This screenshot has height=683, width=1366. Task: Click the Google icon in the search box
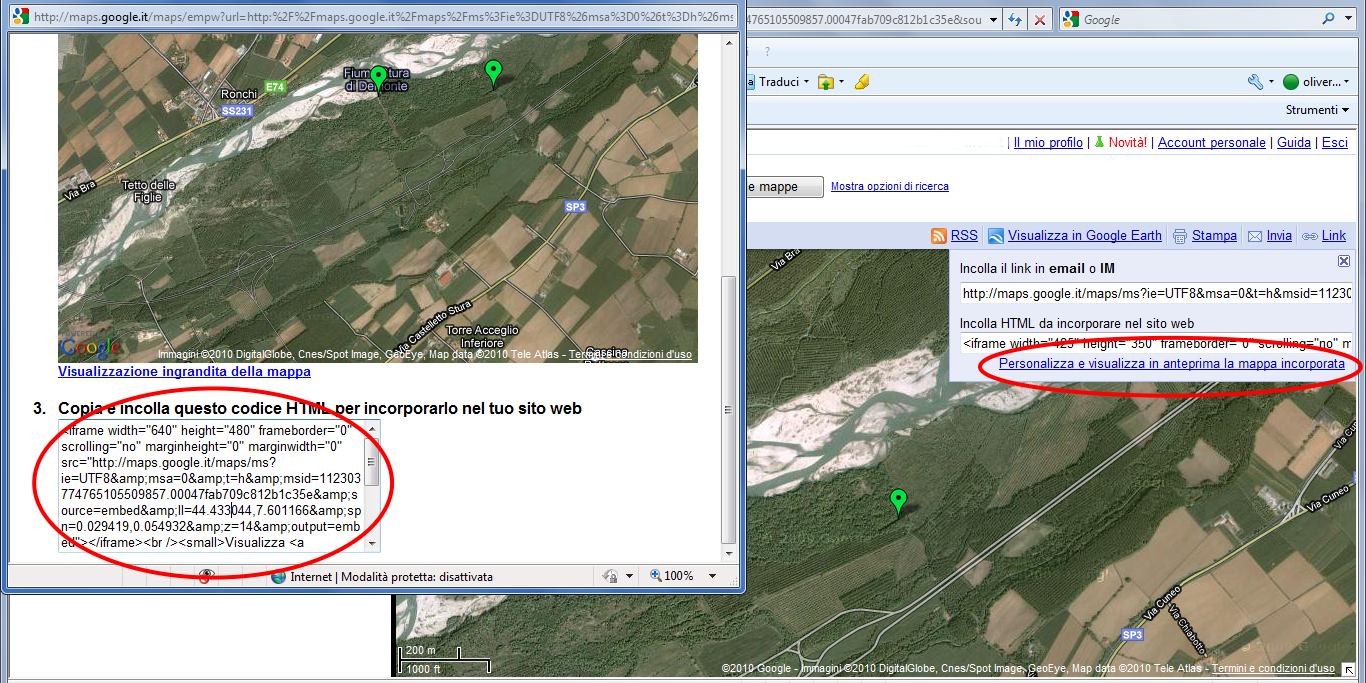(x=1070, y=19)
